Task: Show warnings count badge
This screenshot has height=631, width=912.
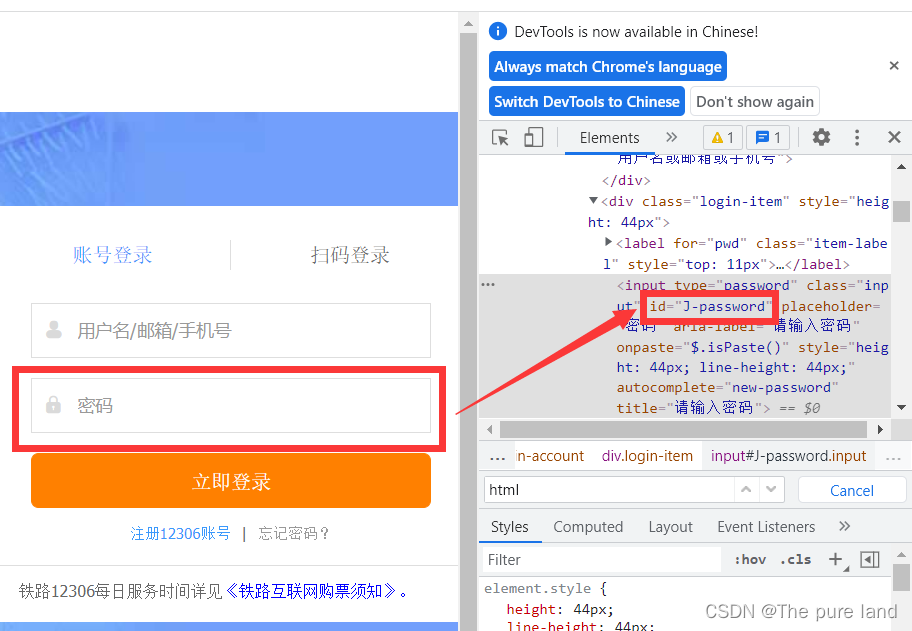Action: pyautogui.click(x=723, y=138)
